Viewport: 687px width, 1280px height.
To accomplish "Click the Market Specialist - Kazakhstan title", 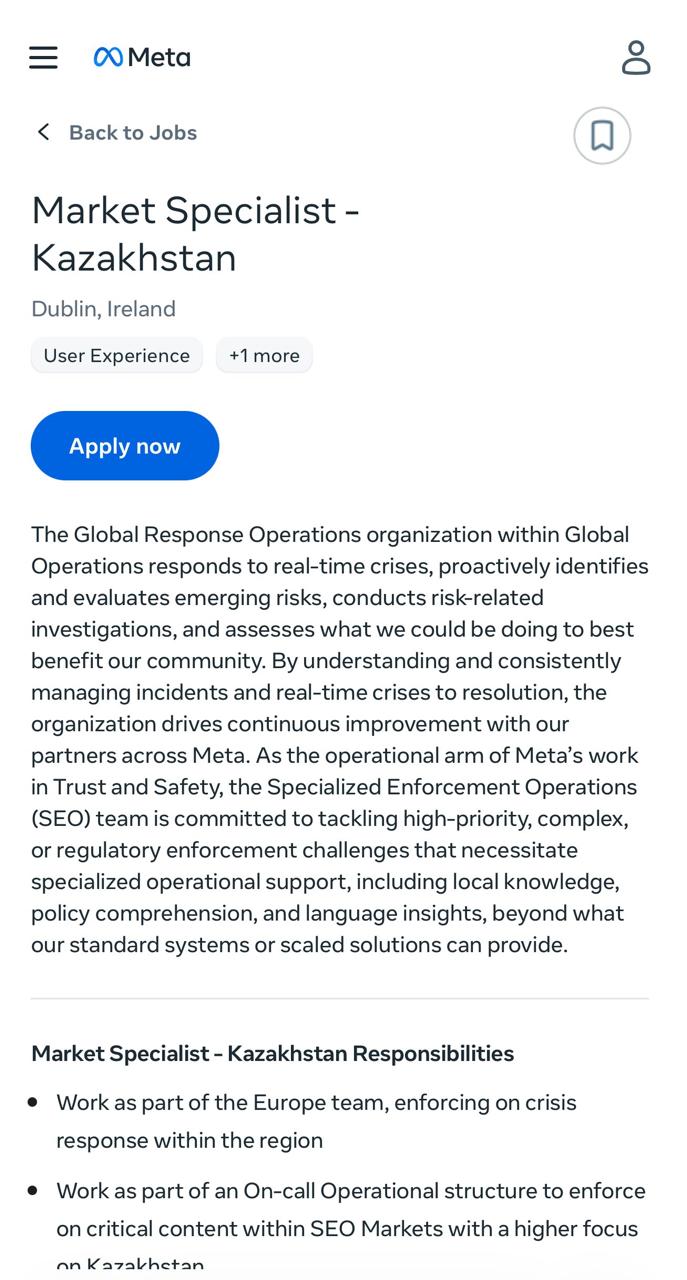I will pos(195,234).
